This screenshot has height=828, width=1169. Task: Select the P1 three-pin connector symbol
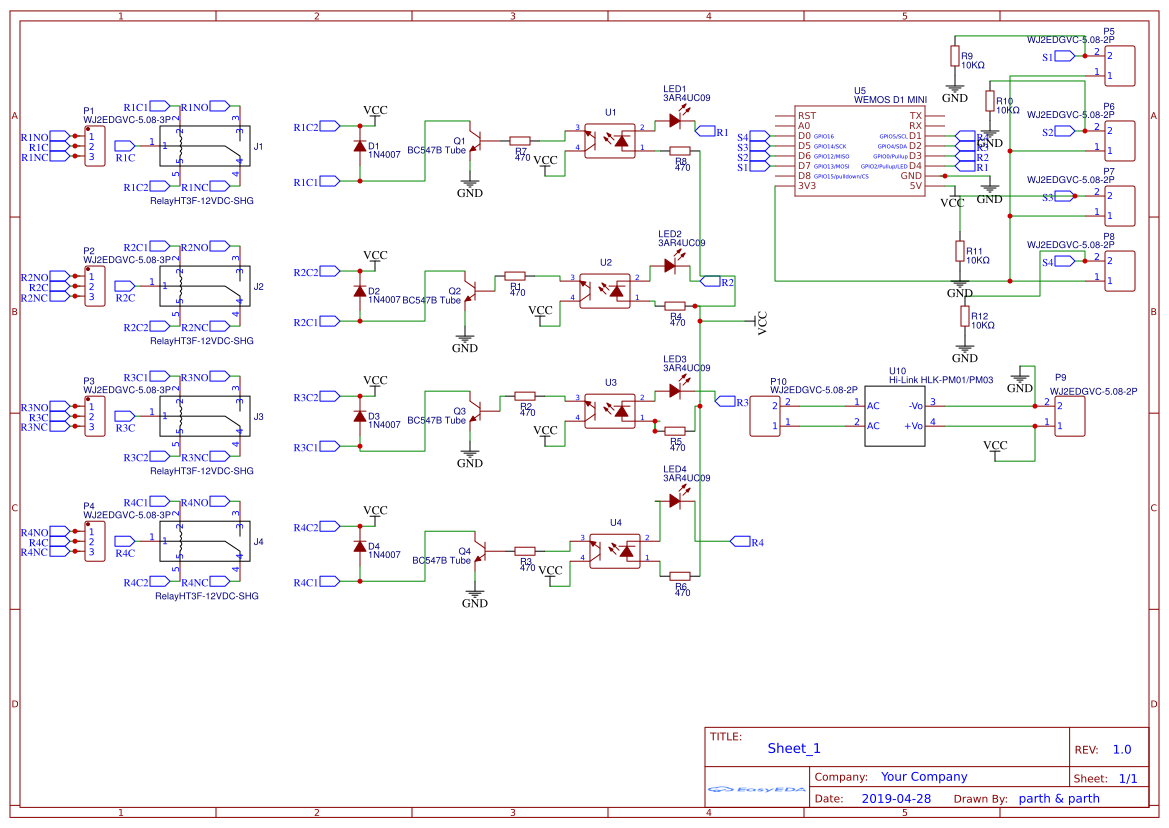pos(95,144)
